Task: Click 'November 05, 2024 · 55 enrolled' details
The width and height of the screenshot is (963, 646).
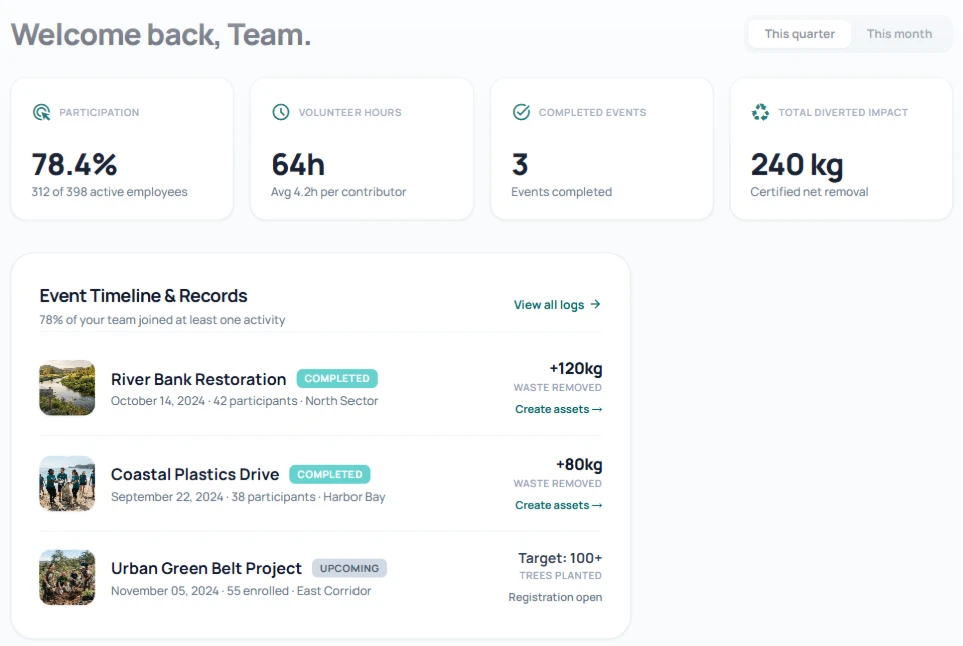Action: coord(241,590)
